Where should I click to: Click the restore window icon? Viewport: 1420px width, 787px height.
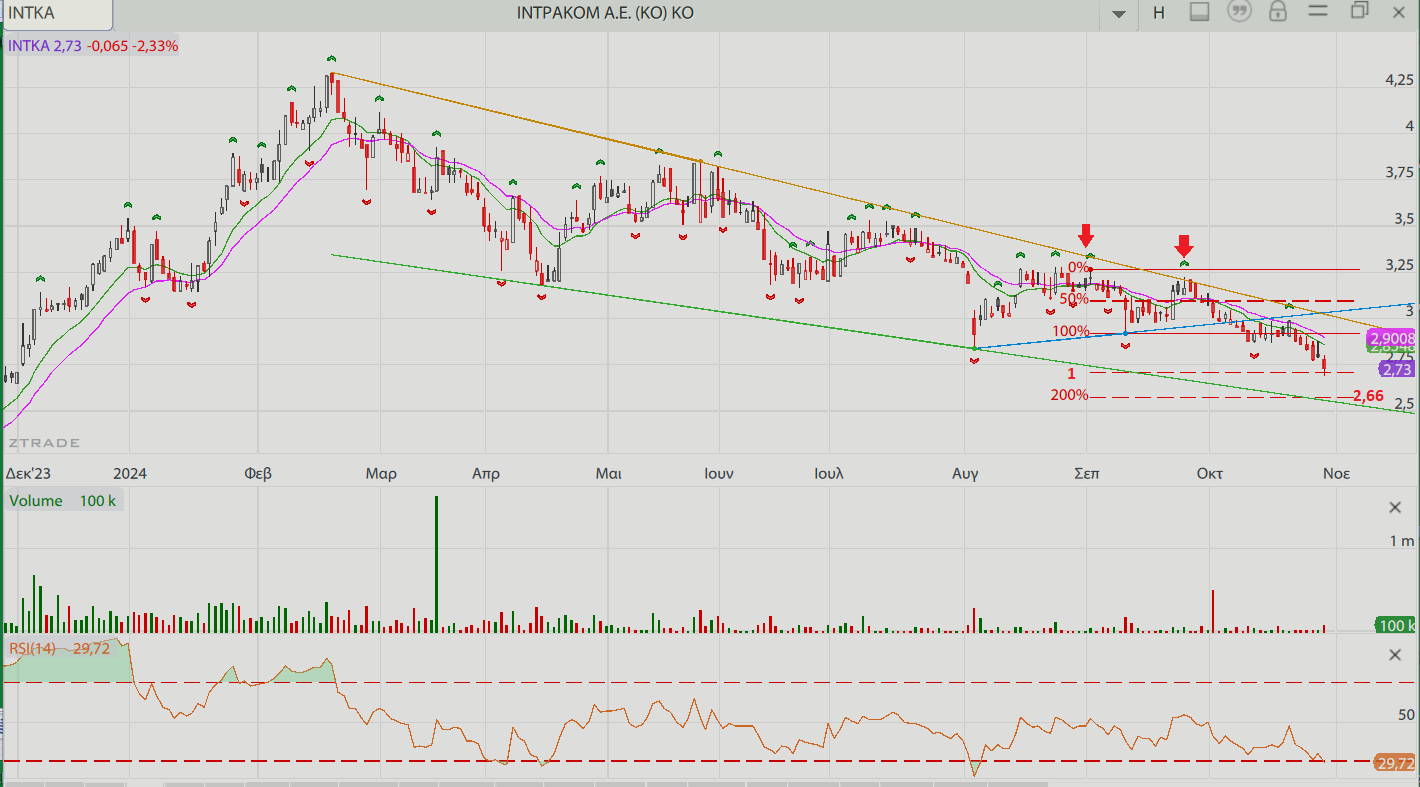(1359, 11)
